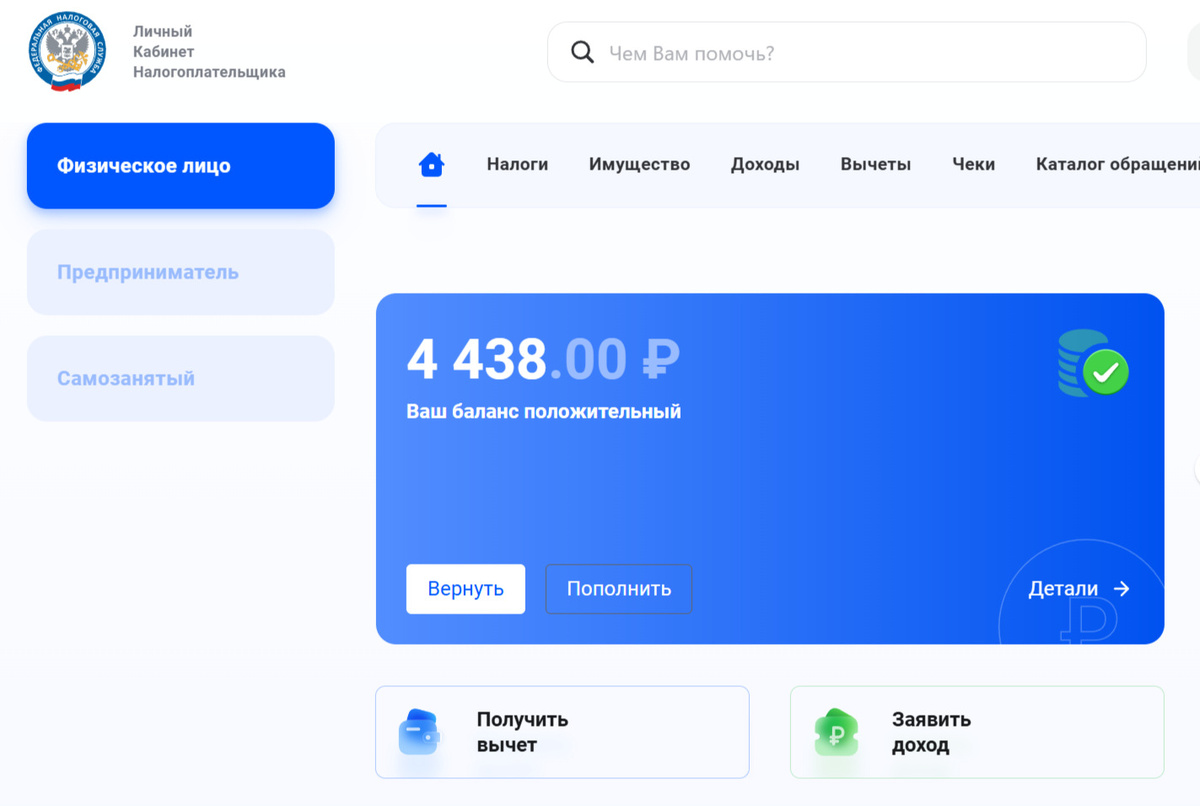Click Личный Кабинет Налогоплательщика title
Screen dimensions: 1200x806
(209, 52)
